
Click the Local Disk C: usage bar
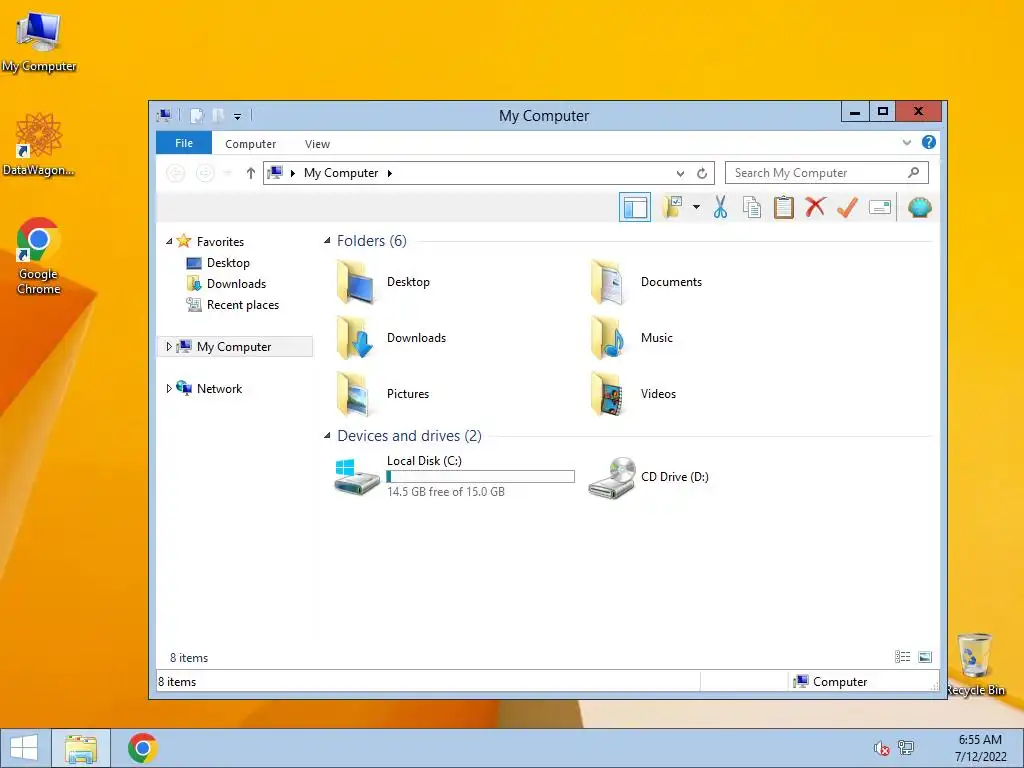(481, 477)
